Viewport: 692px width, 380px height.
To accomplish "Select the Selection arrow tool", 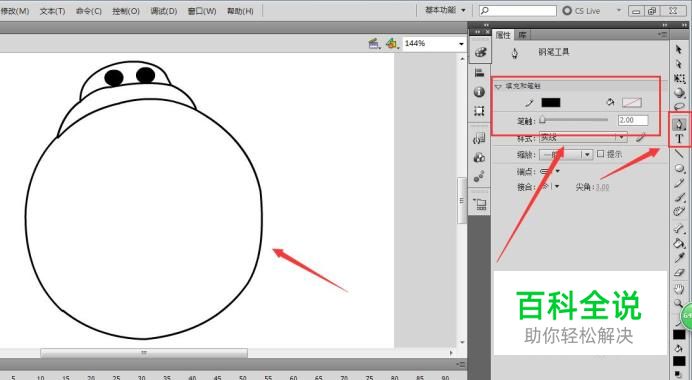I will (679, 49).
